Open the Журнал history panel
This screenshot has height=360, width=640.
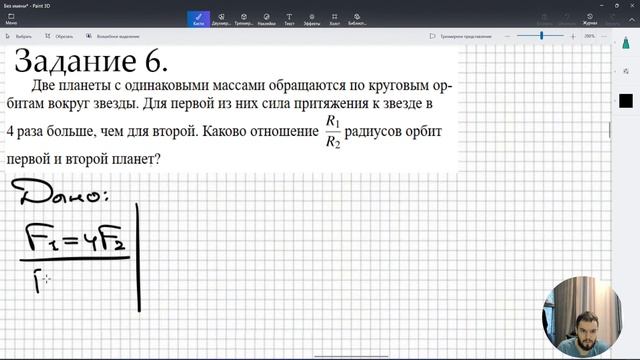coord(590,19)
